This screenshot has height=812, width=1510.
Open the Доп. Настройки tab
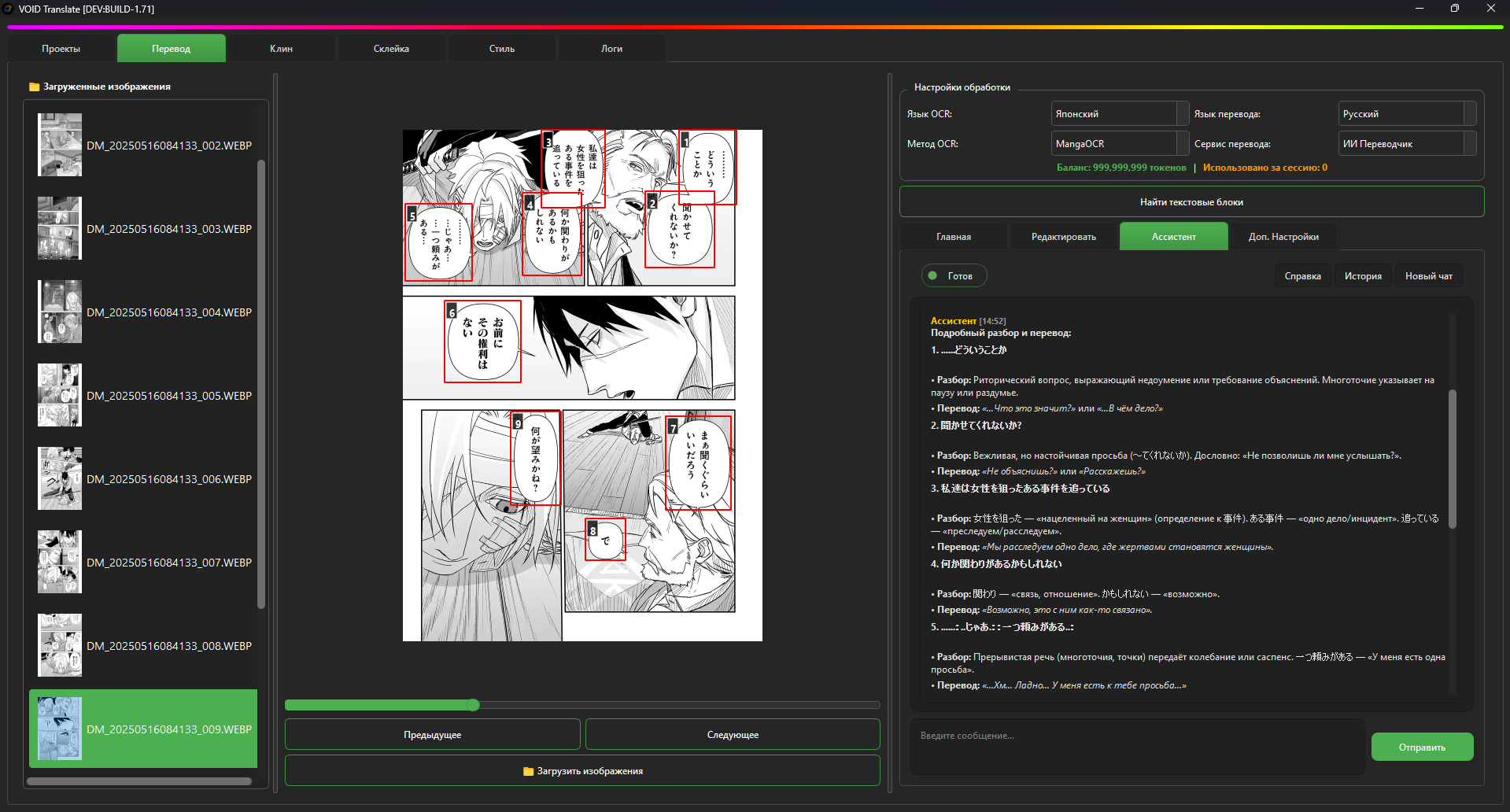click(1283, 237)
